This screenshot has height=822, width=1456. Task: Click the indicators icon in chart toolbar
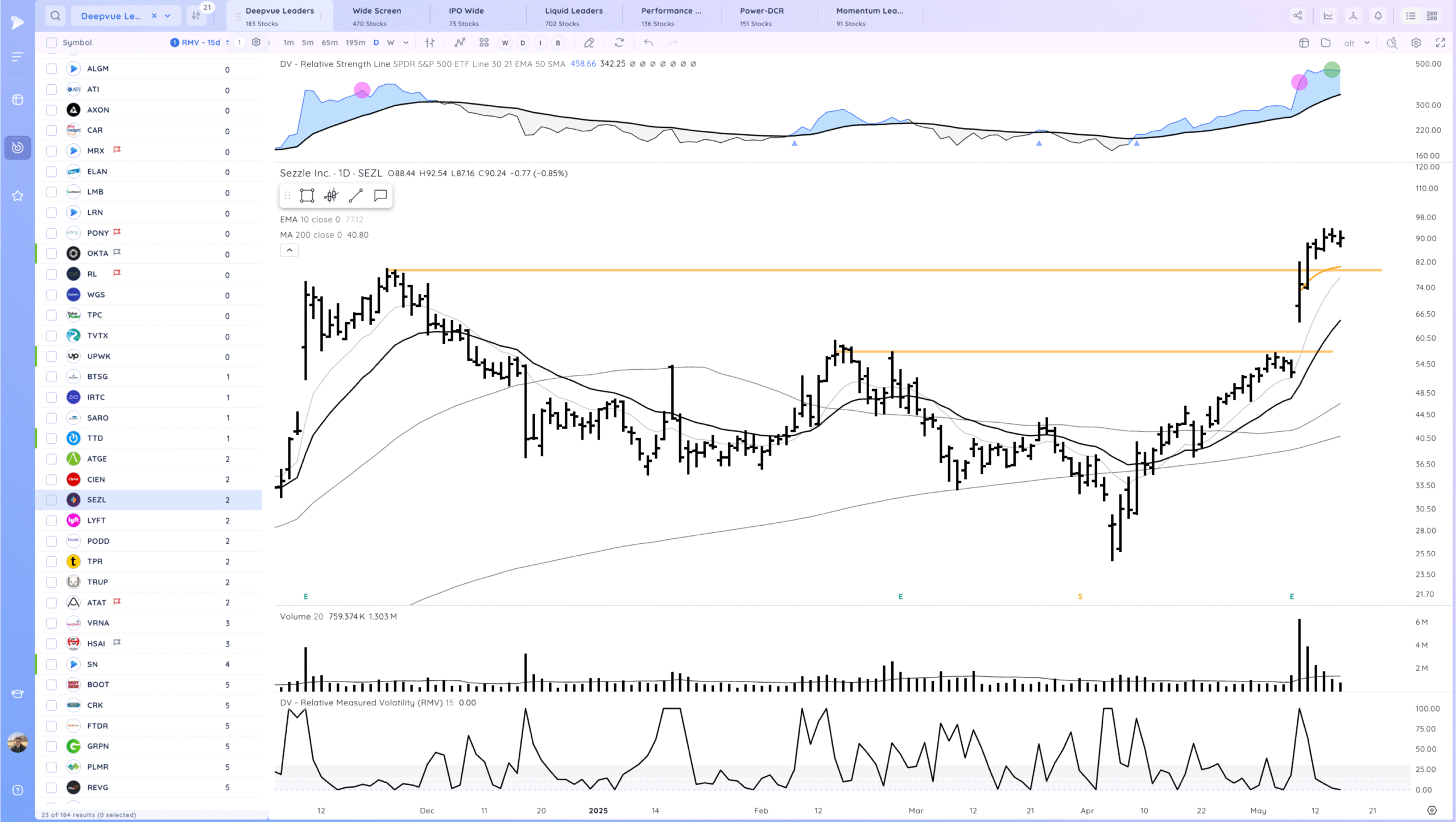point(460,43)
